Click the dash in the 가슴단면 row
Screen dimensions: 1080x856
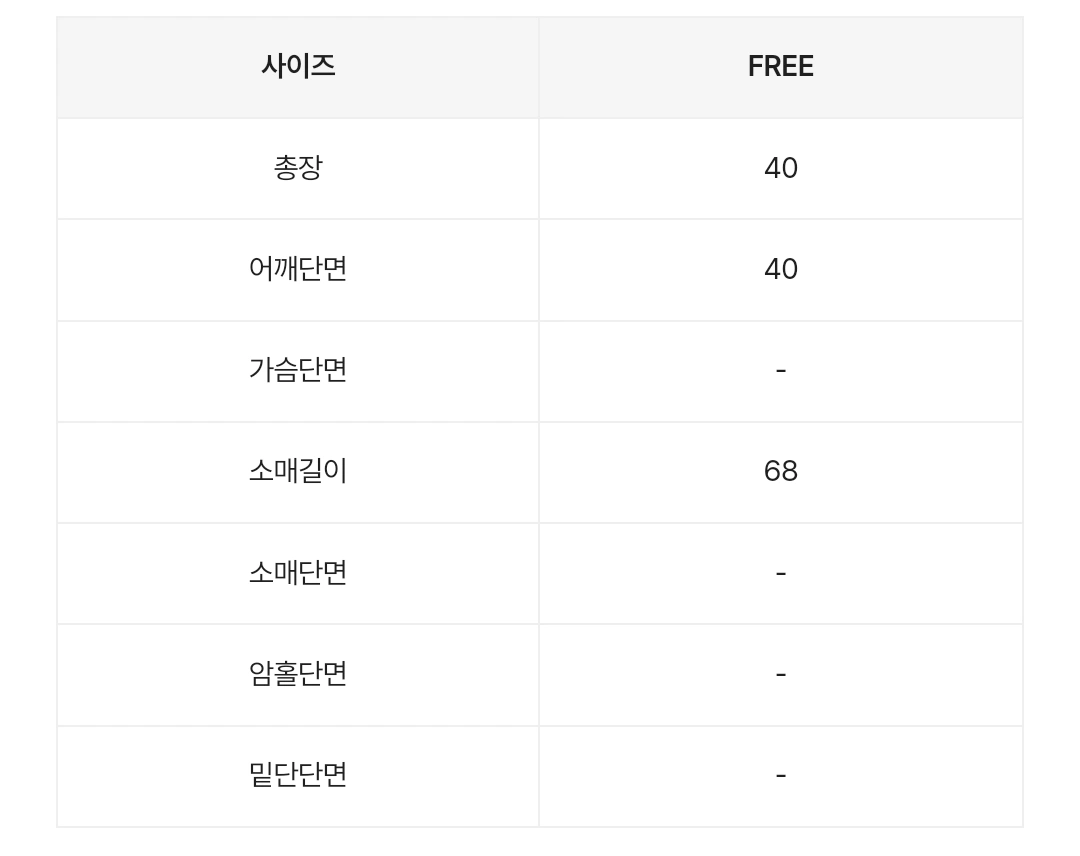780,371
